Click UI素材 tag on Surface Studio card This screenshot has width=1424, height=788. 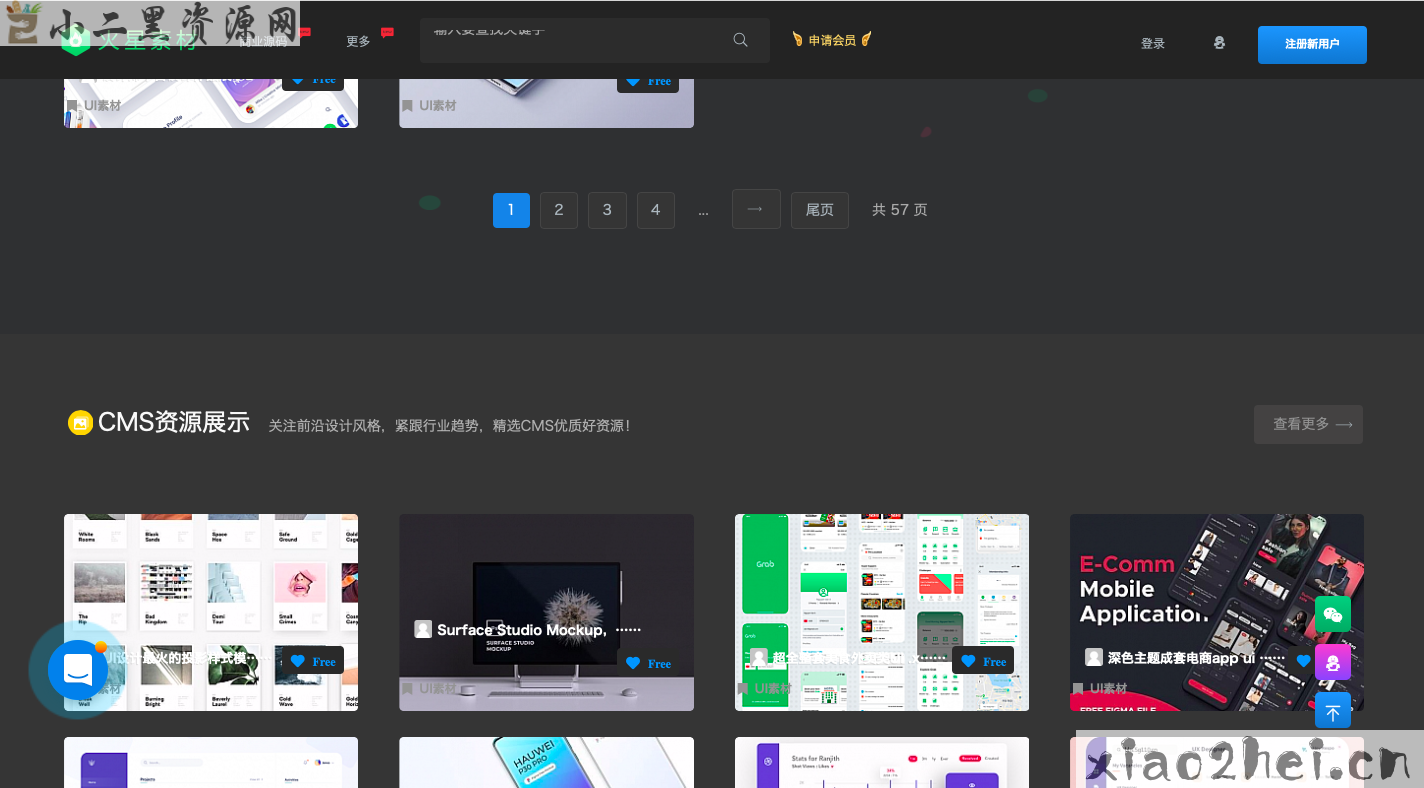click(x=437, y=689)
